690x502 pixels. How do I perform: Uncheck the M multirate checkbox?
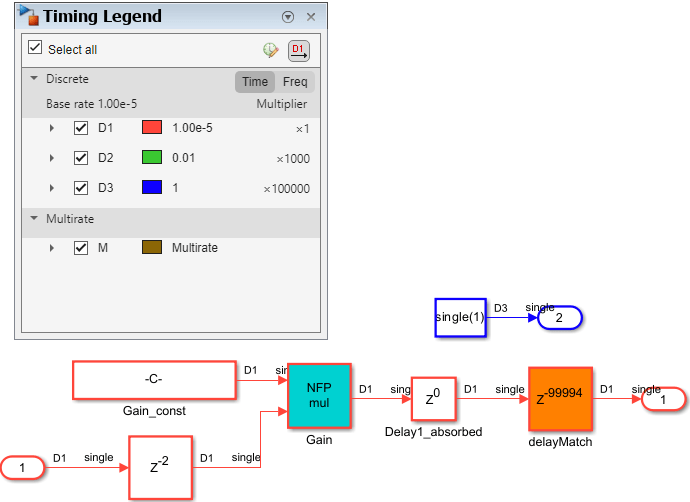(x=81, y=247)
